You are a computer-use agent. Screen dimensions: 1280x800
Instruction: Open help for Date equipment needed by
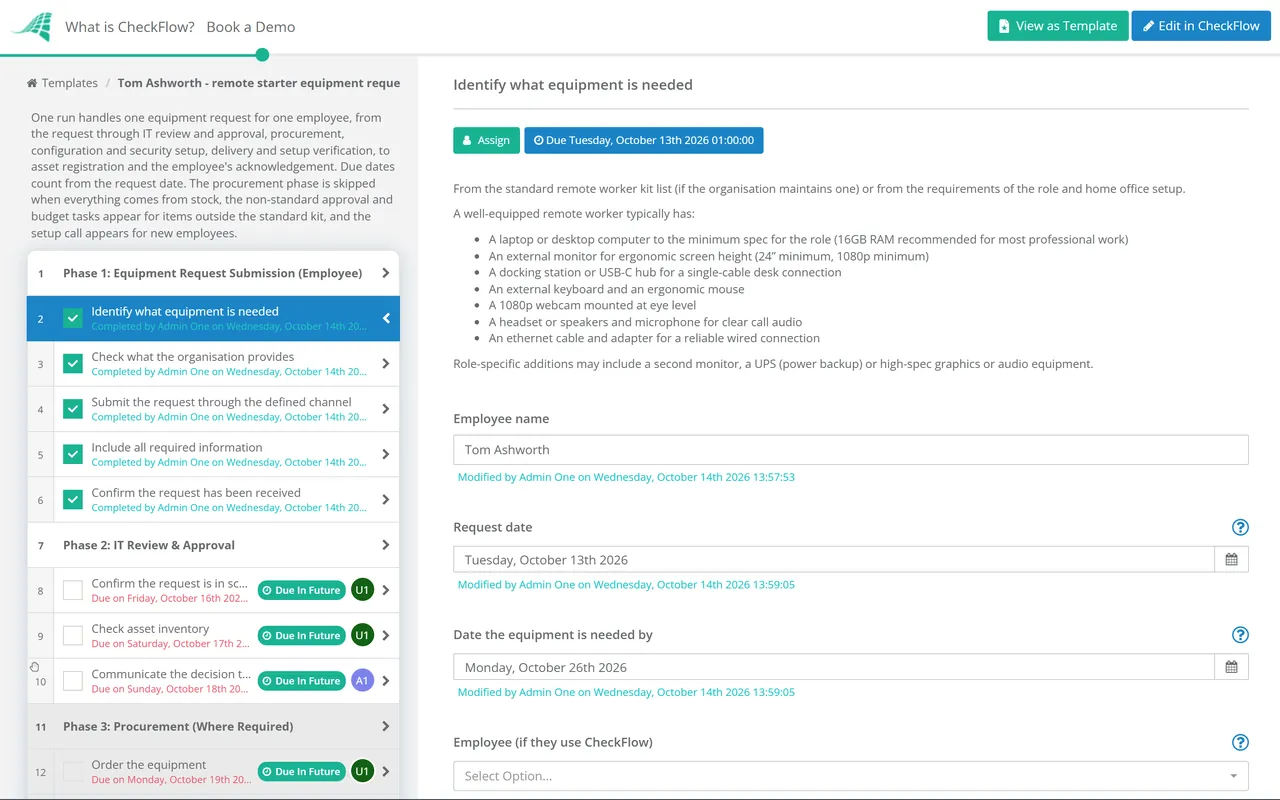click(x=1240, y=635)
